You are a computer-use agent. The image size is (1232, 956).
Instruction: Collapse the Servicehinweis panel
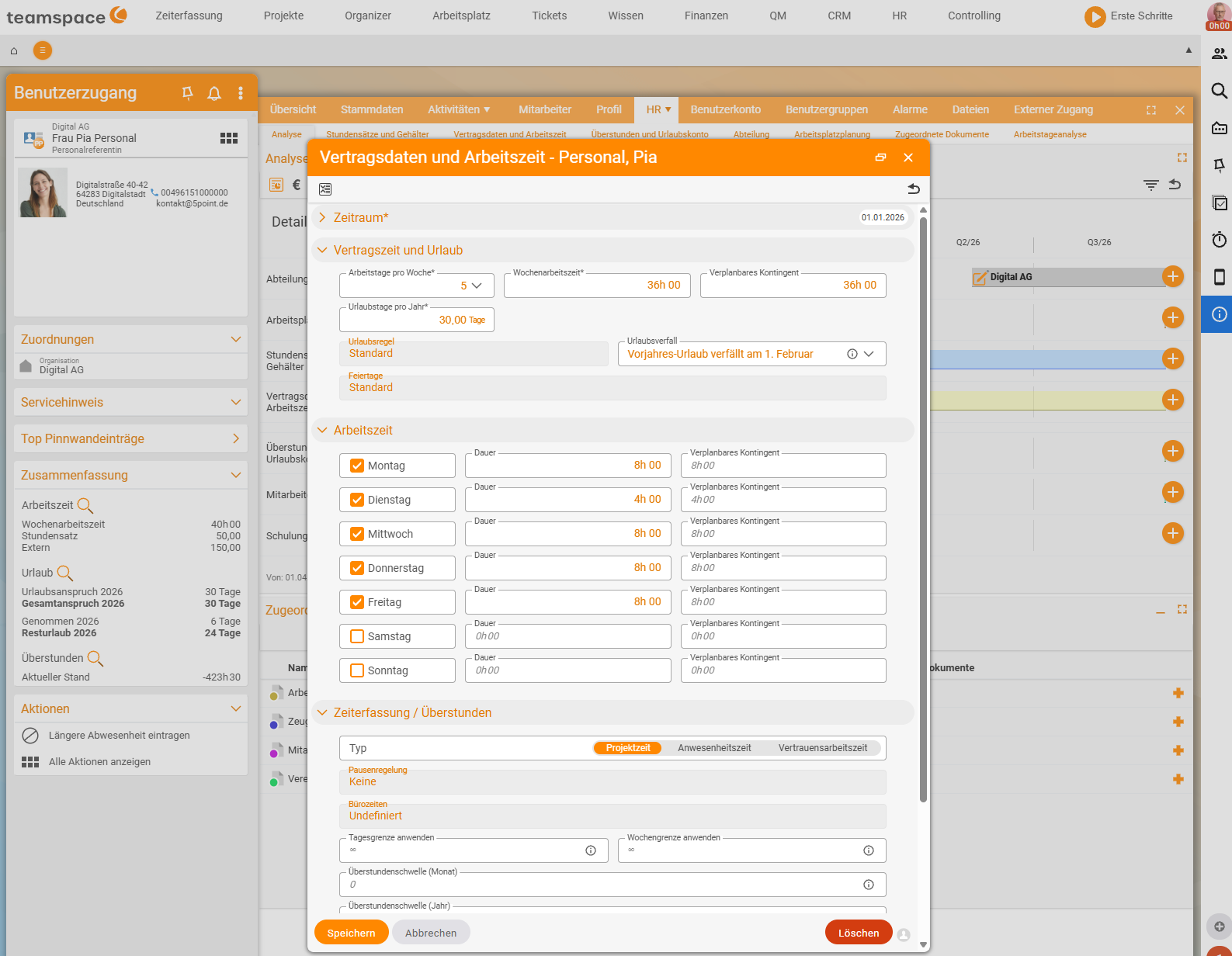point(236,403)
